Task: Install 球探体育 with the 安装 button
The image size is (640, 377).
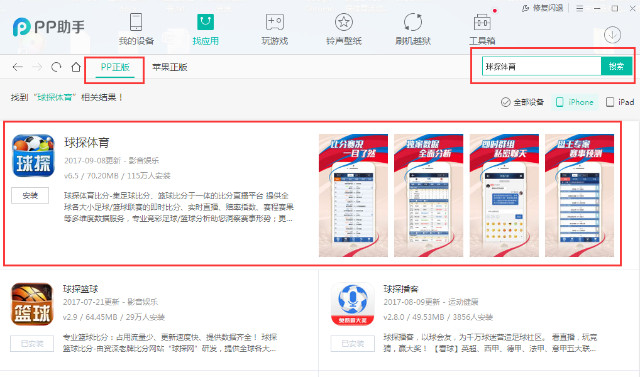Action: click(30, 195)
